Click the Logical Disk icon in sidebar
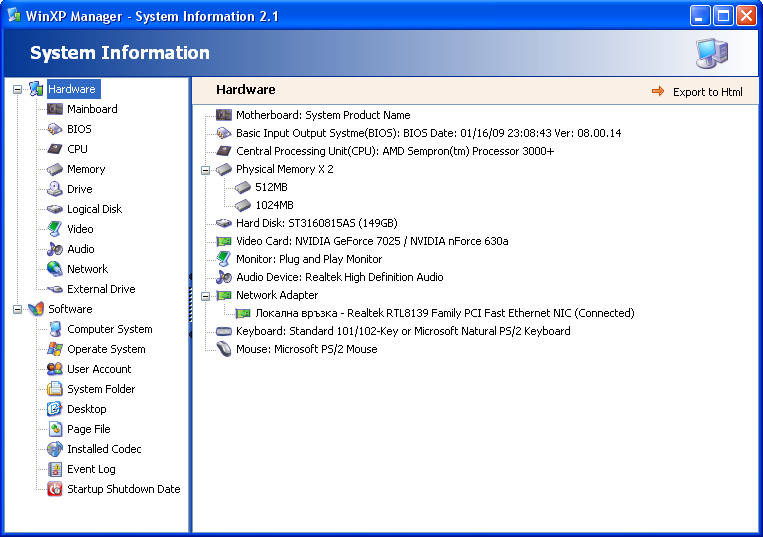Screen dimensions: 763x537 [54, 209]
